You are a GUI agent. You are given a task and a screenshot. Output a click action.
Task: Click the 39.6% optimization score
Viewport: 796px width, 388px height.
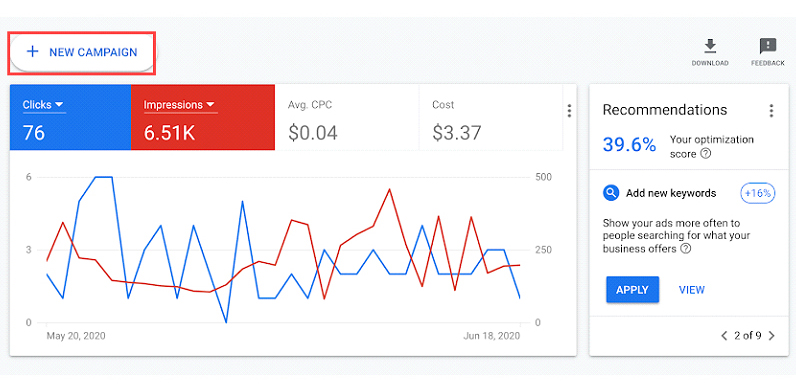point(629,145)
